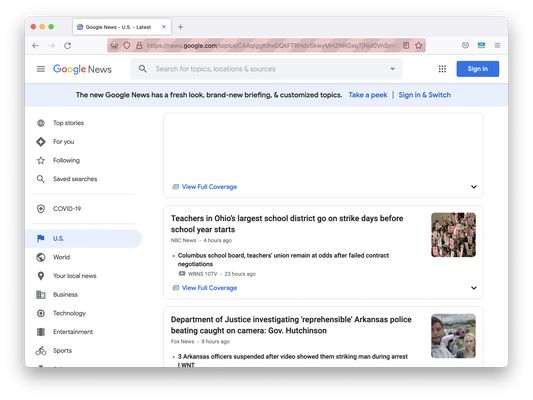Viewport: 533px width, 400px height.
Task: Click the Entertainment film icon
Action: point(41,332)
